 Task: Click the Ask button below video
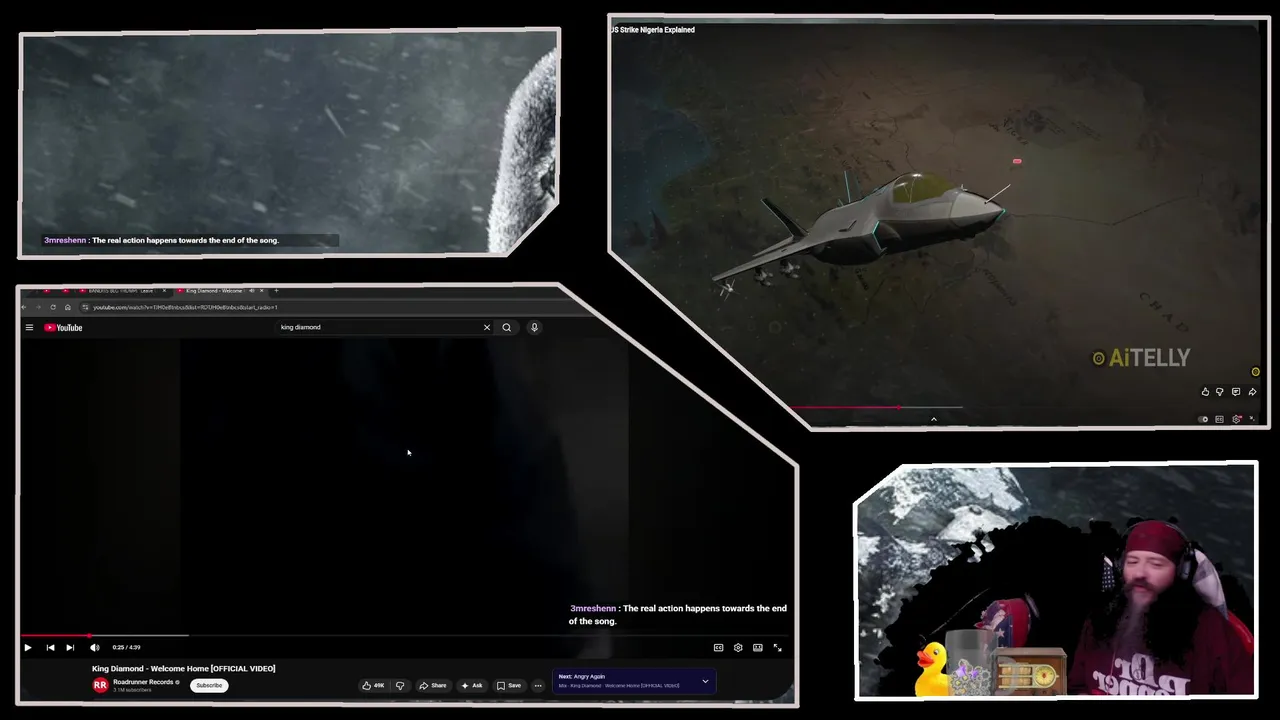[472, 685]
